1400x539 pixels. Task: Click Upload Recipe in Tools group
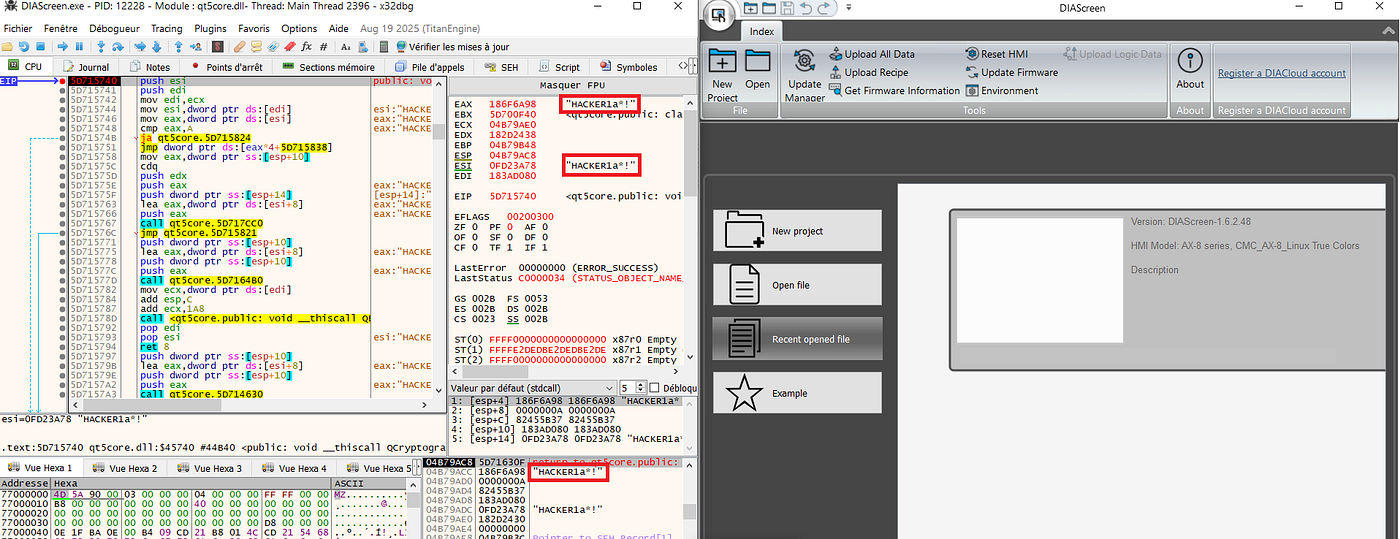coord(868,72)
